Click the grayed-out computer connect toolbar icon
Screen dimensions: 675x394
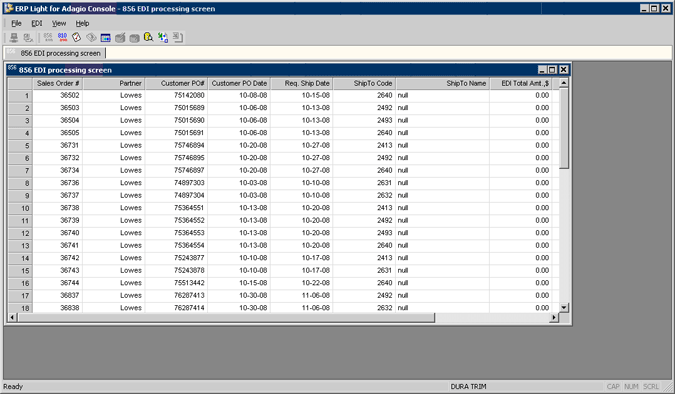click(x=14, y=38)
